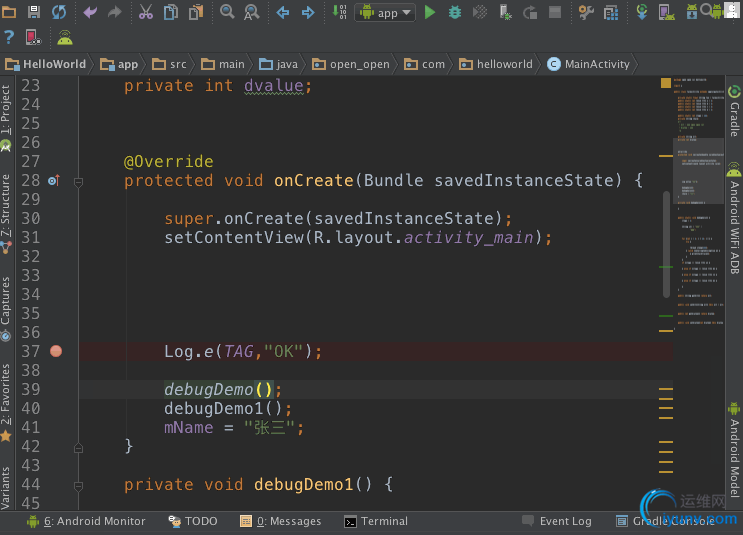Synchronize project with the refresh icon
The width and height of the screenshot is (743, 535).
pos(59,12)
